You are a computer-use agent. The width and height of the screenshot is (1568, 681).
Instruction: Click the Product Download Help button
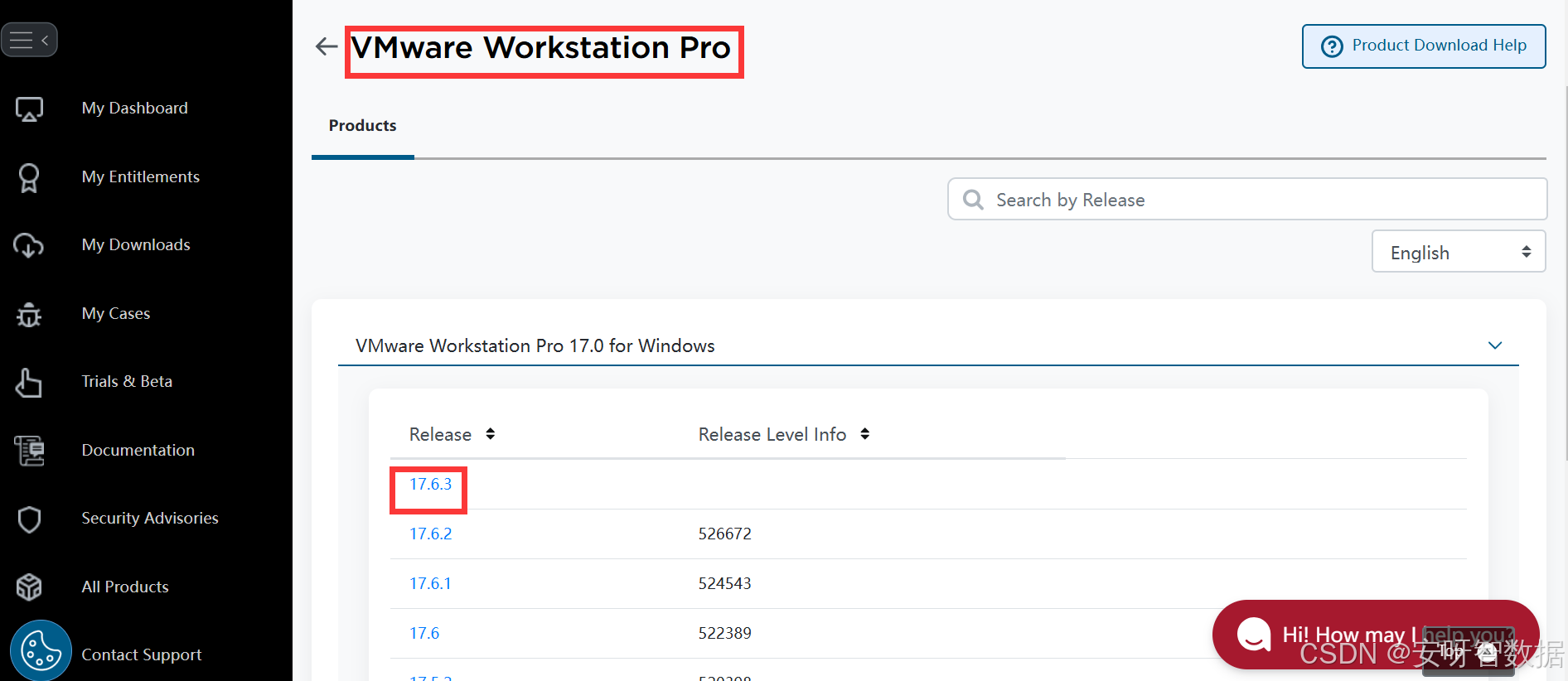[x=1424, y=46]
